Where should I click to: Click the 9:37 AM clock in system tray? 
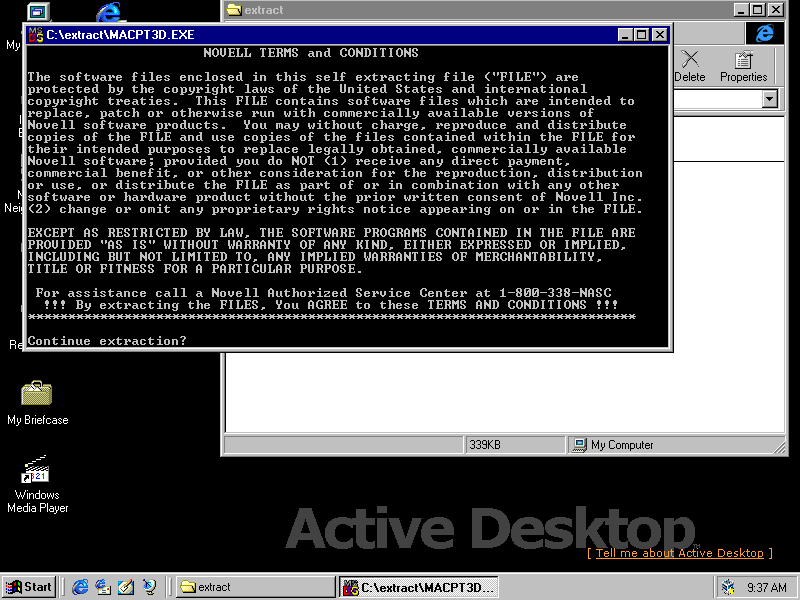[767, 587]
